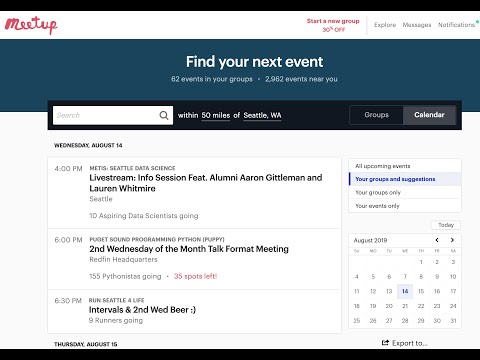Click '2,962 events near you' text
This screenshot has height=360, width=480.
coord(301,79)
